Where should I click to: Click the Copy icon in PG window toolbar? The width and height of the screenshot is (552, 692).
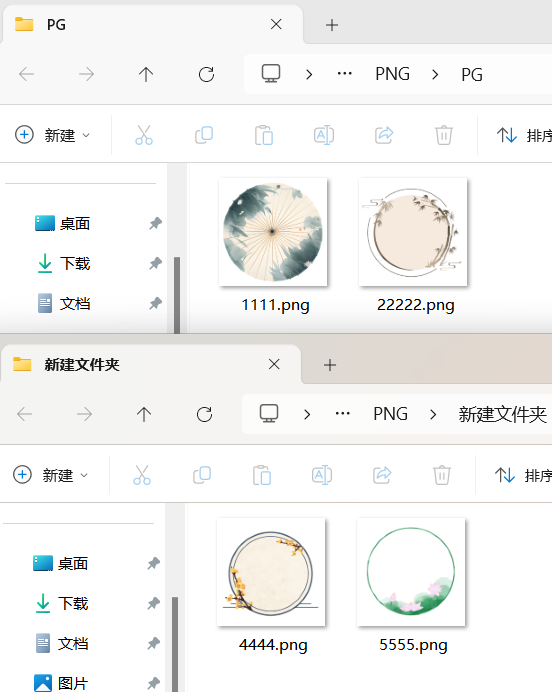click(204, 135)
